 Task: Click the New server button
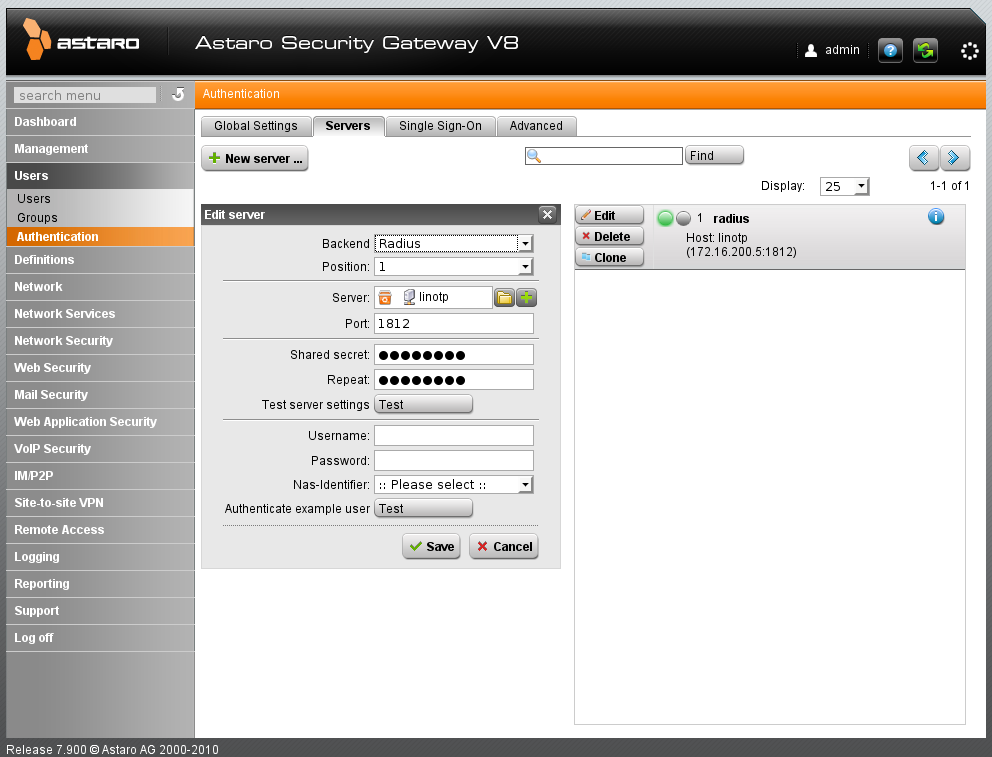255,158
